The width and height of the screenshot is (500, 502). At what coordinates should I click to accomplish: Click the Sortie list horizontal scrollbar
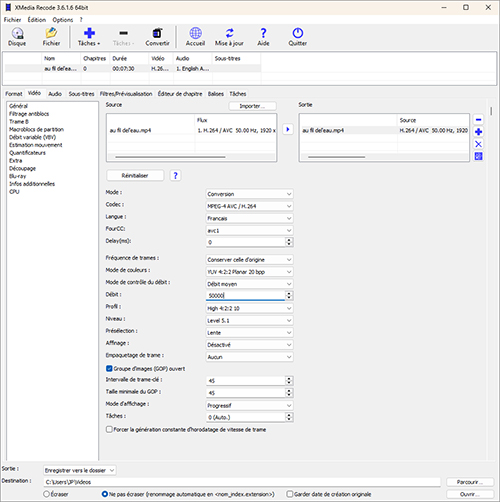click(x=337, y=157)
